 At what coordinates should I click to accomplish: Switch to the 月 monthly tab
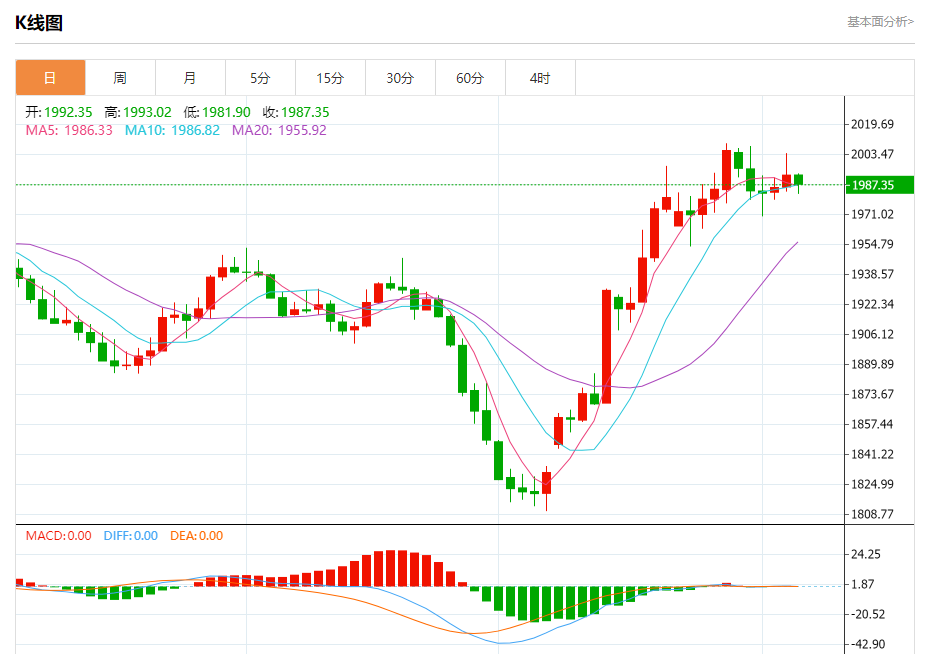click(190, 77)
